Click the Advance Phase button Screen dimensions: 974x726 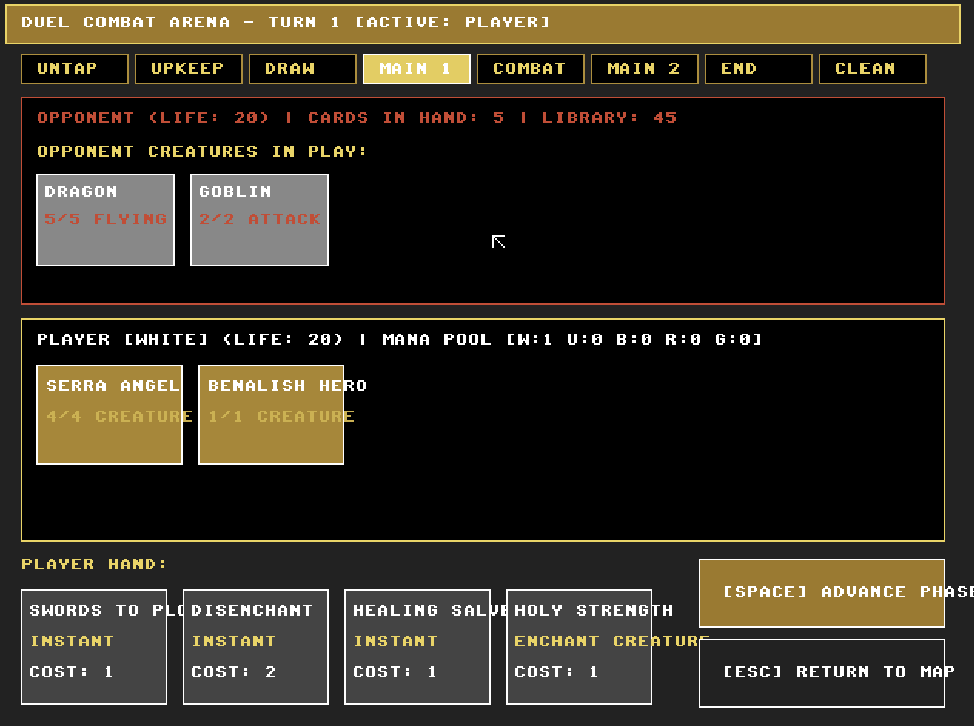tap(822, 593)
